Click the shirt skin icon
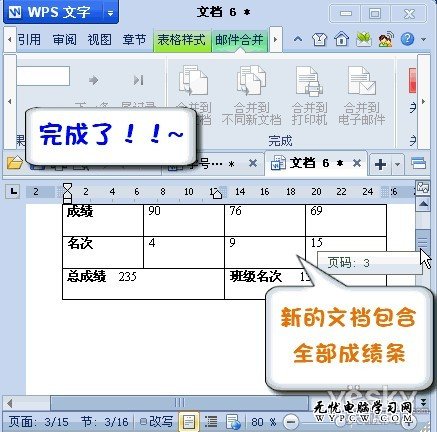Viewport: 437px width, 432px height. tap(319, 40)
